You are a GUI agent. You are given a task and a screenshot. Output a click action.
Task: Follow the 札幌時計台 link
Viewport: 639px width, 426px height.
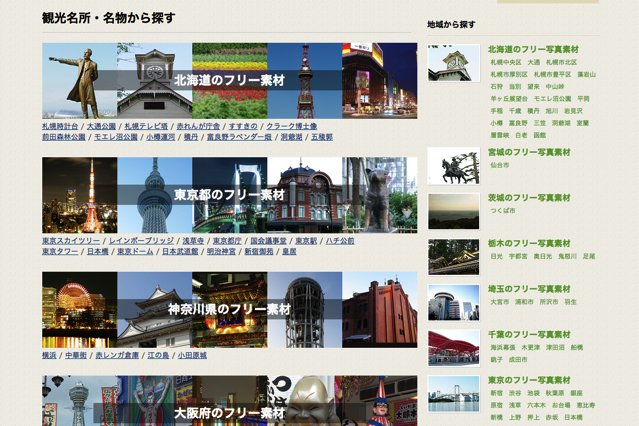point(60,127)
